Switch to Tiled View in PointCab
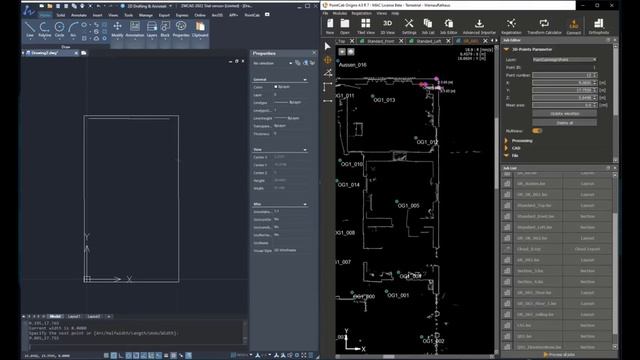 click(366, 27)
